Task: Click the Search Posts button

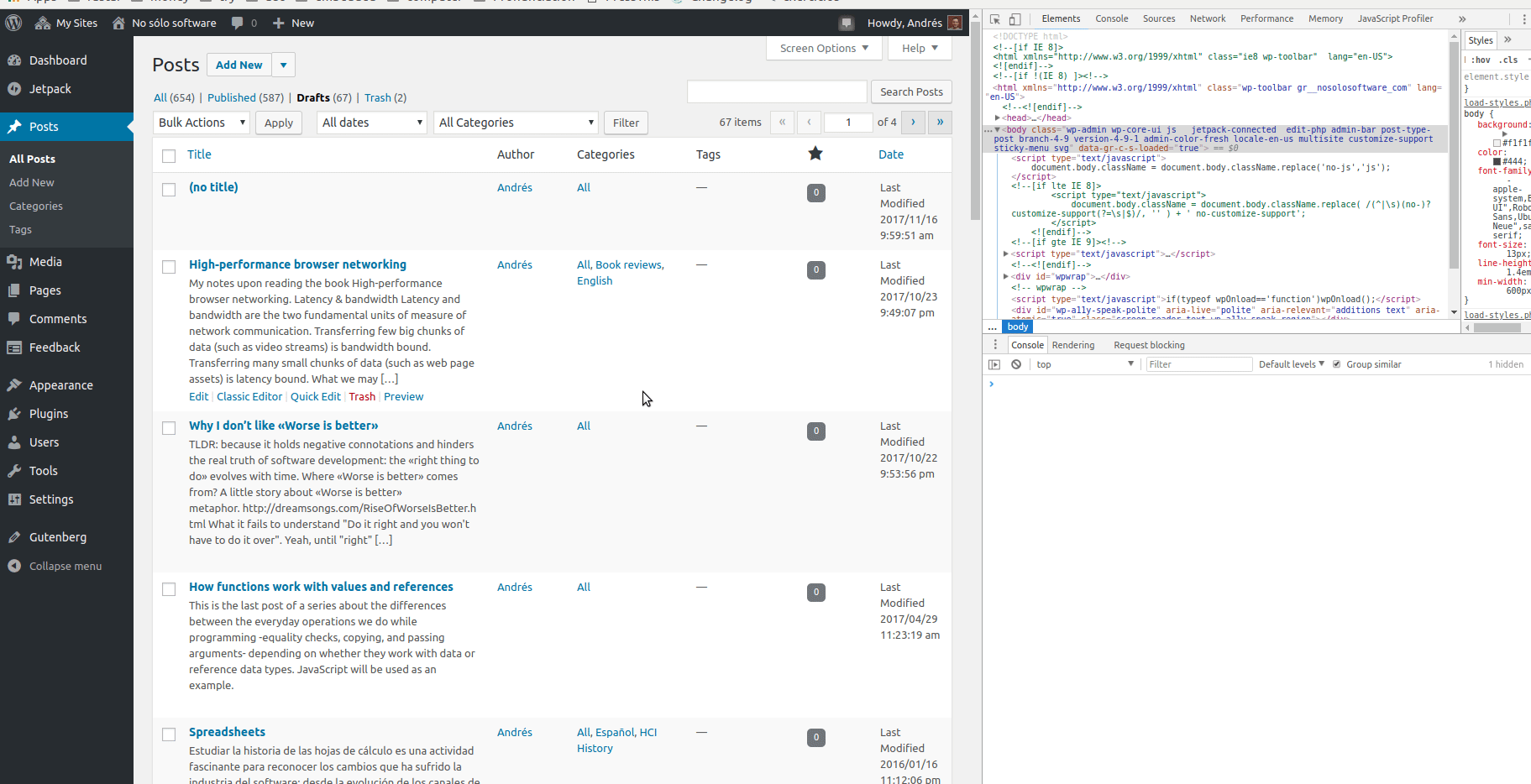Action: tap(910, 91)
